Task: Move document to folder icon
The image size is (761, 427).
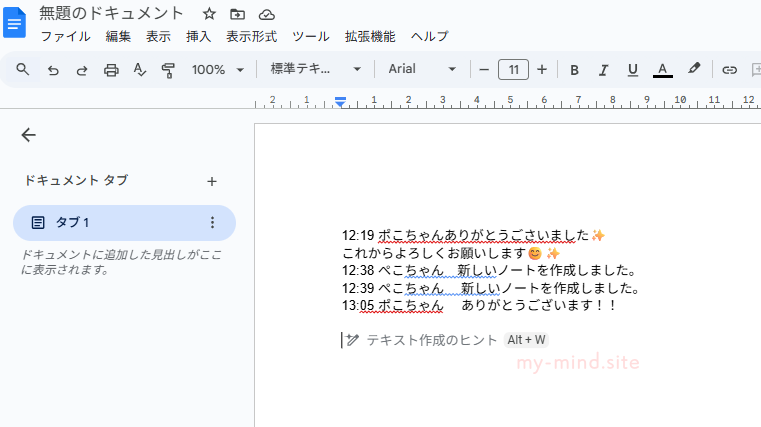Action: coord(237,15)
